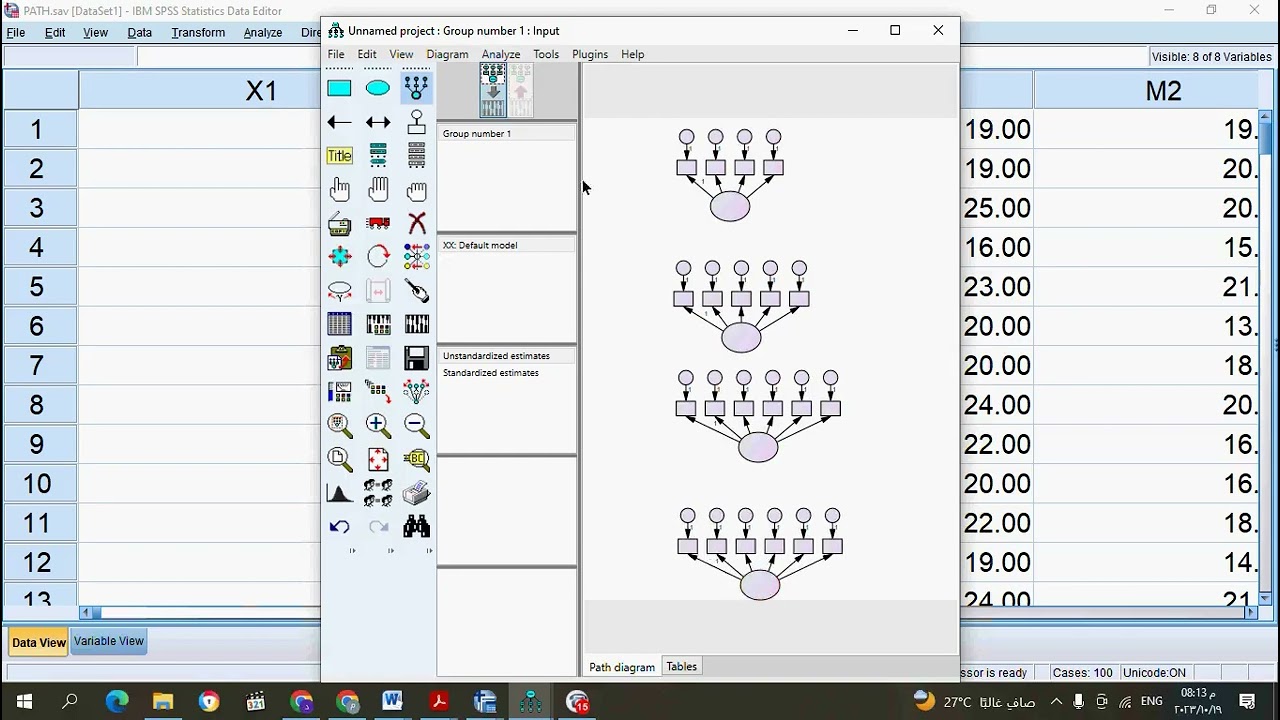Viewport: 1280px width, 720px height.
Task: Copy the path diagram to clipboard
Action: point(339,358)
